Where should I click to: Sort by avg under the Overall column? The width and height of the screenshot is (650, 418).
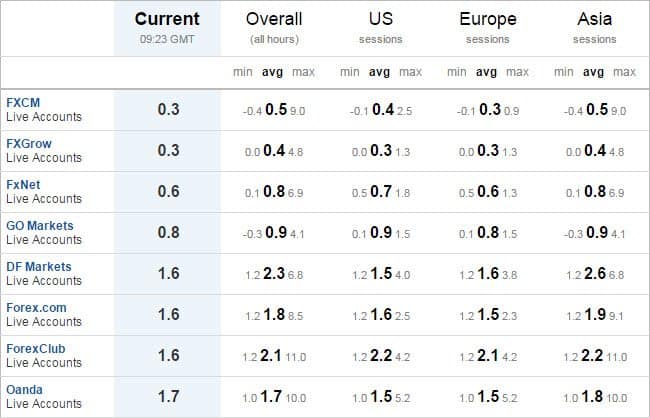click(272, 72)
